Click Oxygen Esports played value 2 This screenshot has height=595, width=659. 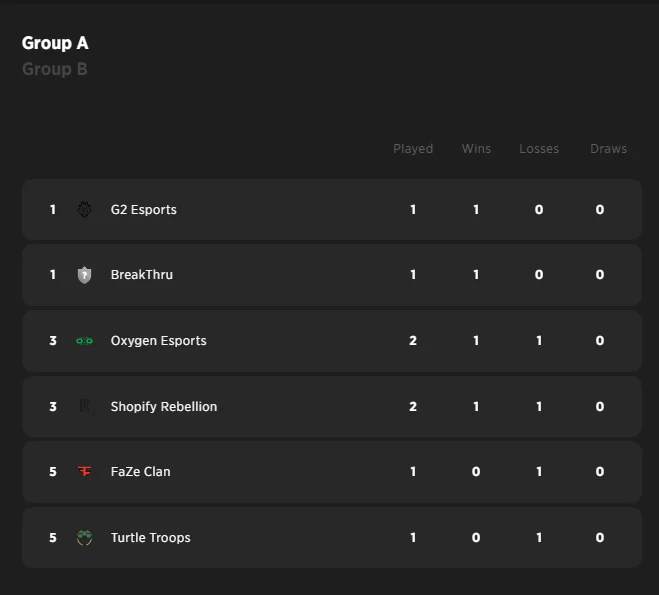coord(413,341)
